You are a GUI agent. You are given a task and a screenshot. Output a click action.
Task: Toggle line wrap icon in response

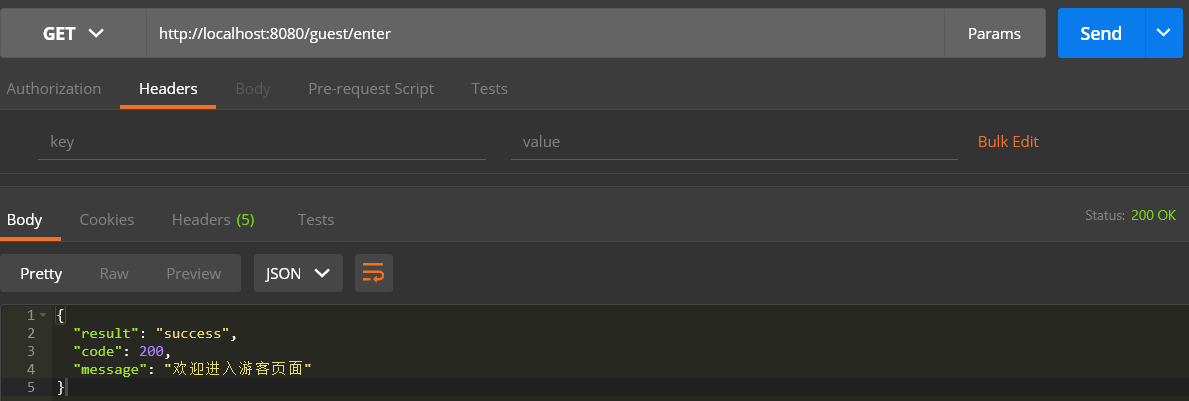[373, 273]
